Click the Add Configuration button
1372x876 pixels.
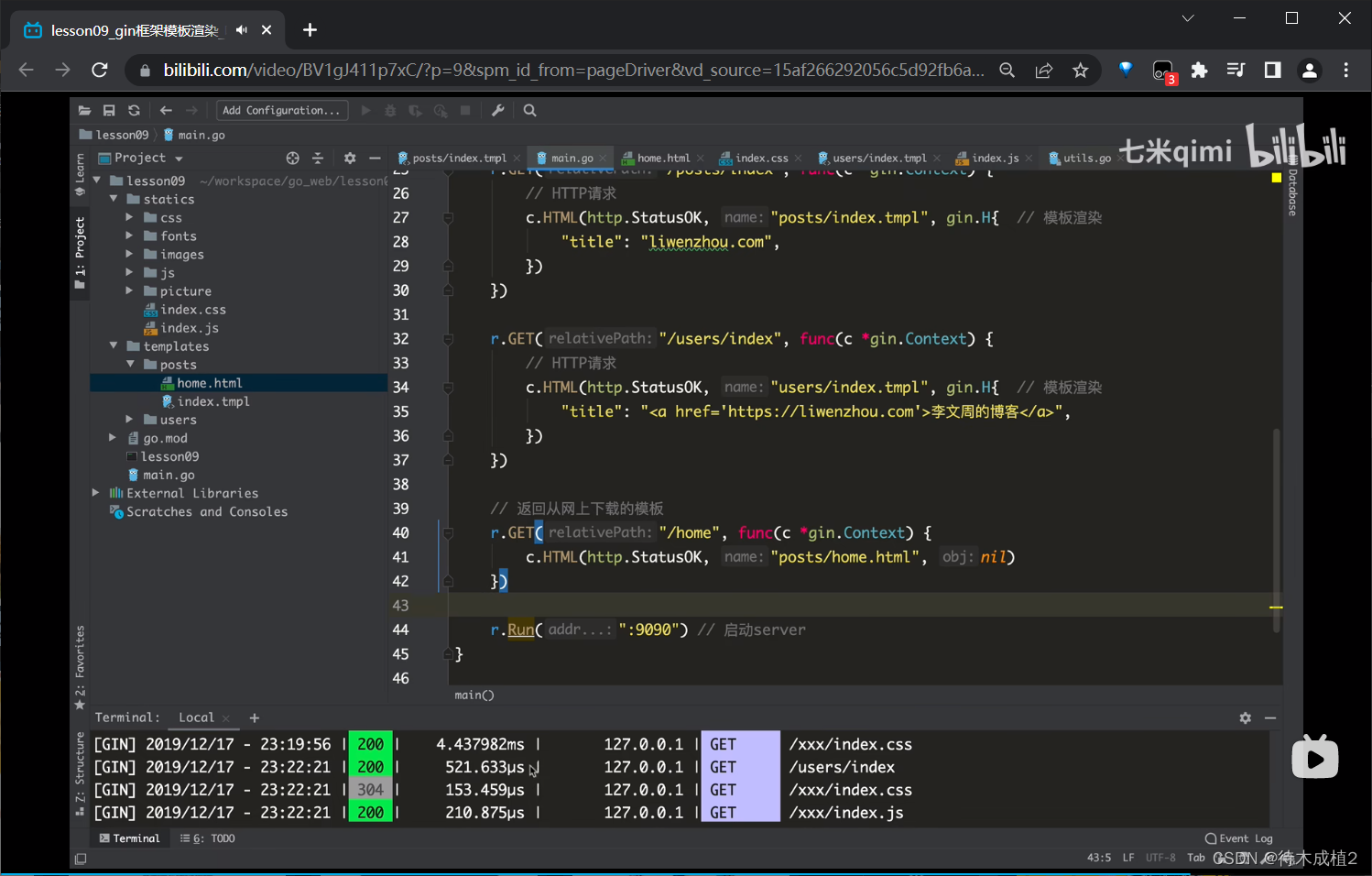281,111
